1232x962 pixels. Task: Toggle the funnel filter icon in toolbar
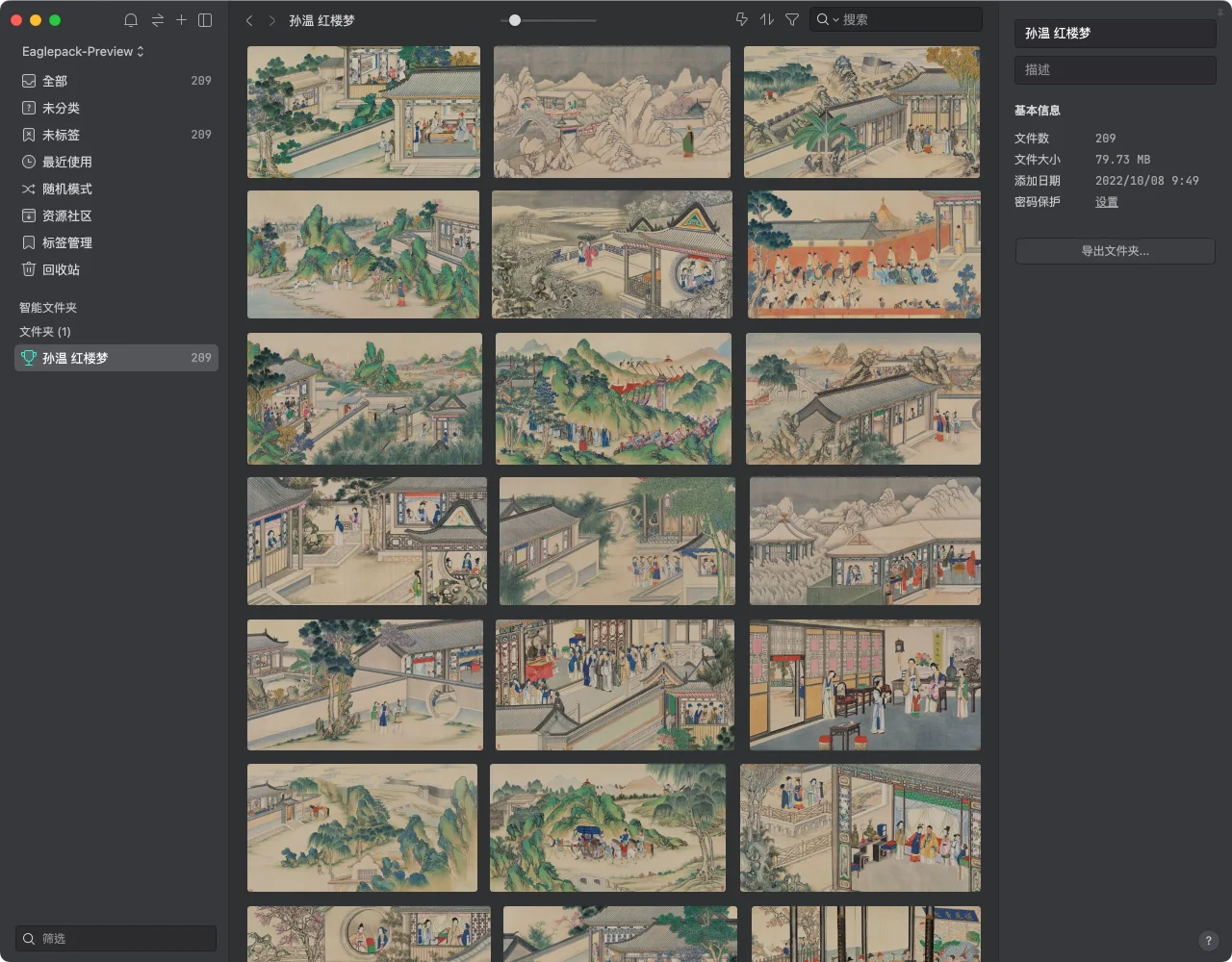click(791, 19)
